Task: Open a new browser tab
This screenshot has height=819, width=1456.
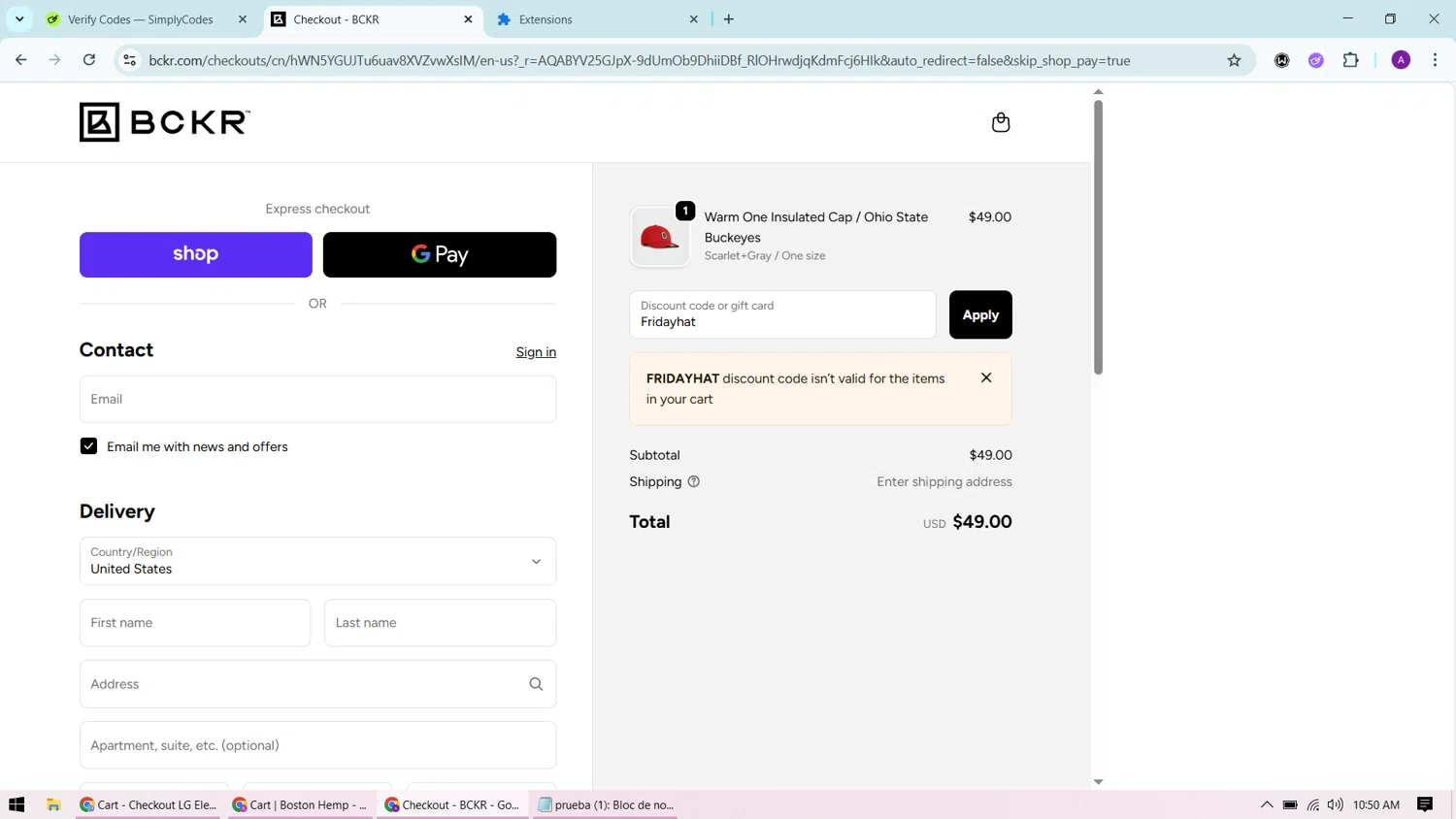Action: click(x=729, y=19)
